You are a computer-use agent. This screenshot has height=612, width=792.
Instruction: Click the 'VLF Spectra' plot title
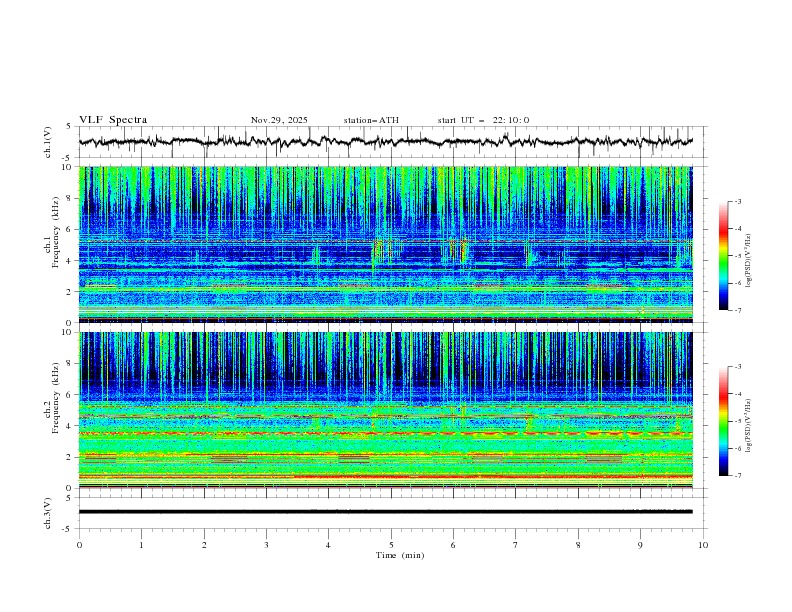click(x=113, y=120)
